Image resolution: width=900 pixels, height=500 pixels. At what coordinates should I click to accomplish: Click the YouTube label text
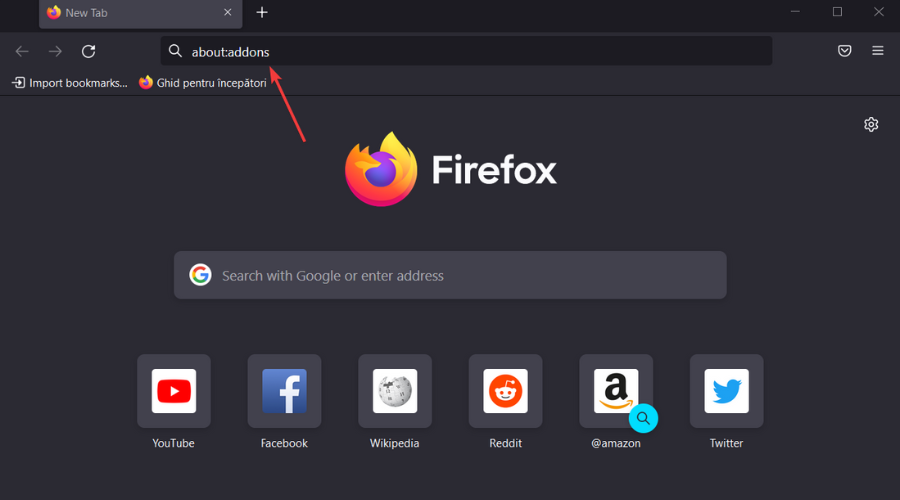pos(173,443)
